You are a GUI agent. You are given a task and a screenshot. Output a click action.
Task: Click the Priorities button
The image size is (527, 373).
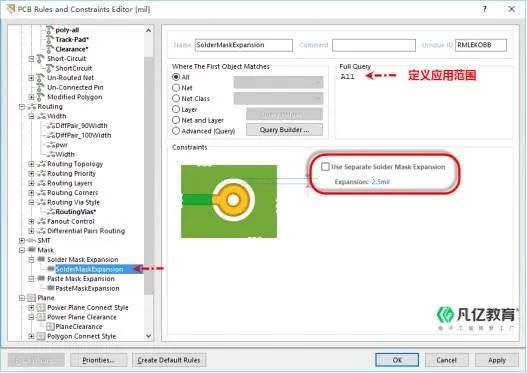coord(98,360)
